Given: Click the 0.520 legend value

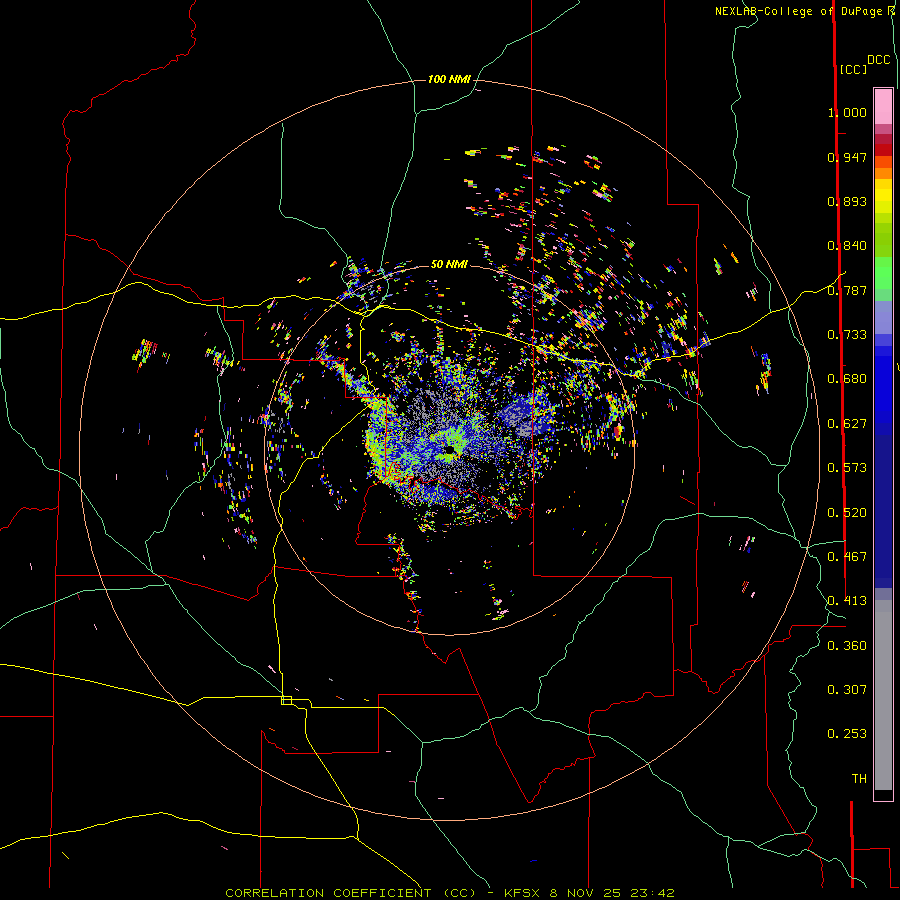Looking at the screenshot, I should click(x=847, y=513).
